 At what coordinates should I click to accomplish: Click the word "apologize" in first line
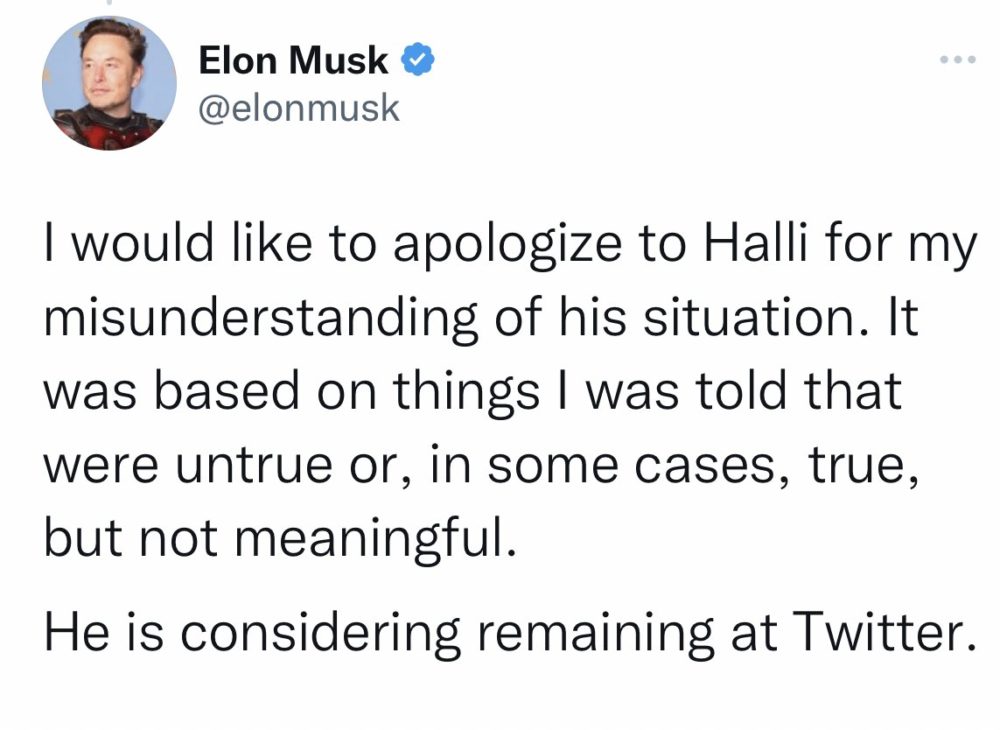(x=507, y=248)
